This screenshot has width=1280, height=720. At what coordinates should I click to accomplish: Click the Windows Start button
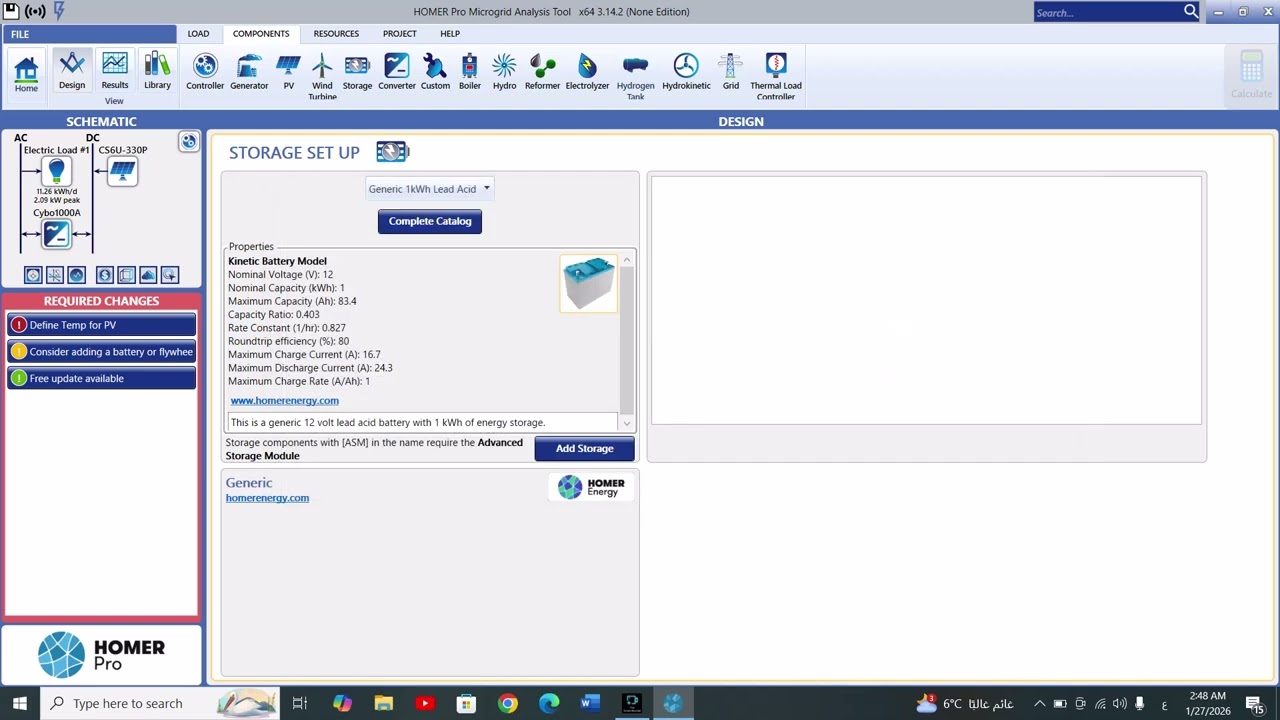(20, 703)
